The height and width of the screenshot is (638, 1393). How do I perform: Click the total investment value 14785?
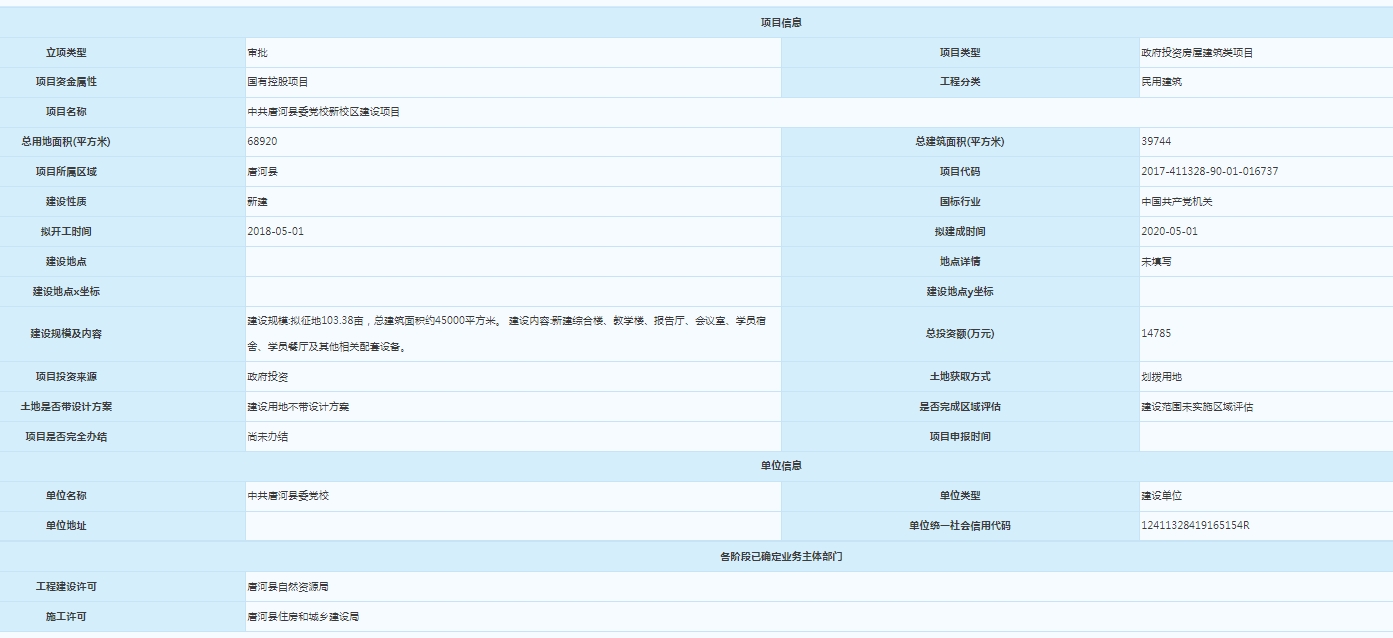pyautogui.click(x=1156, y=334)
